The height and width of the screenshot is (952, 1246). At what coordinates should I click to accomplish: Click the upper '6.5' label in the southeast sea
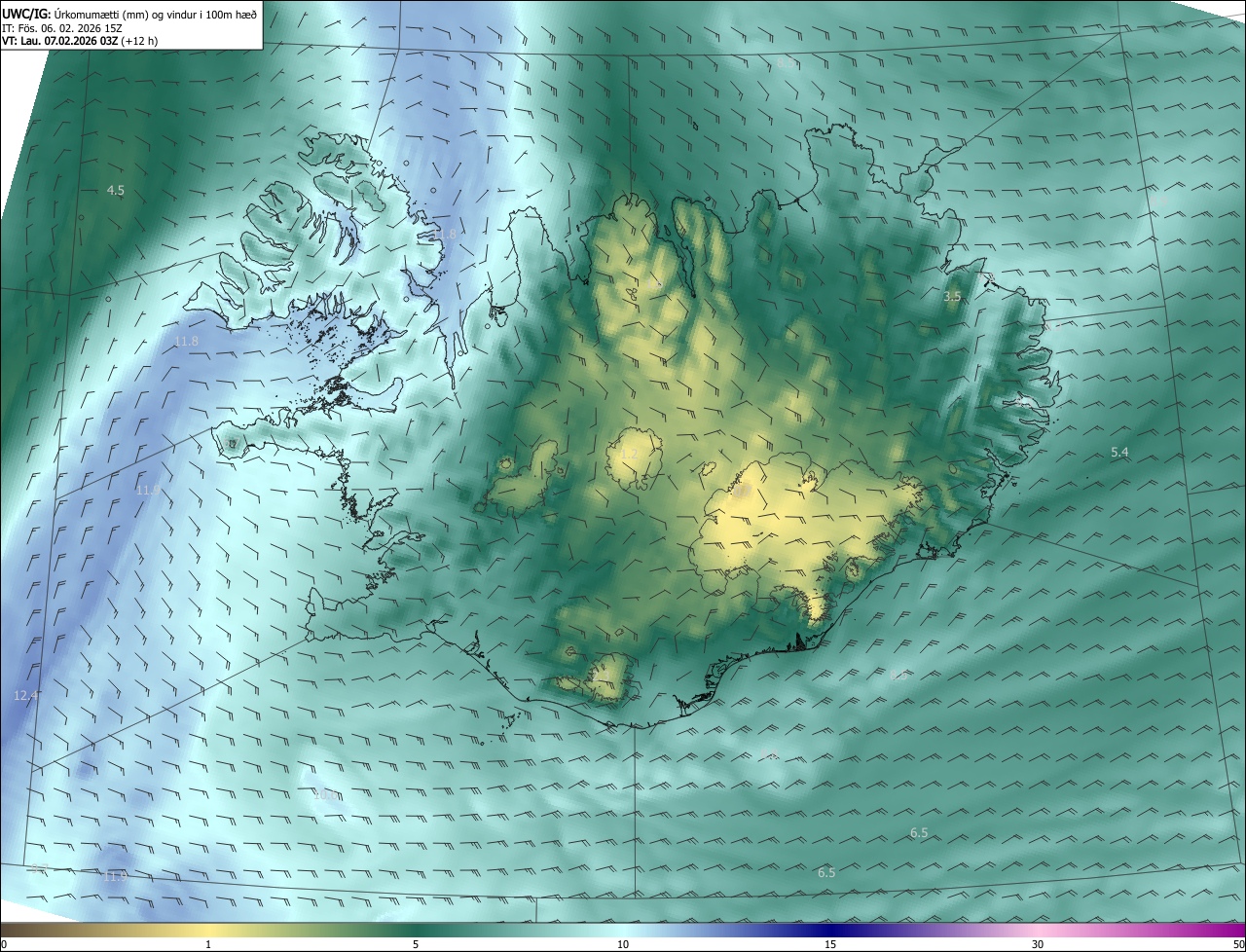[x=919, y=833]
